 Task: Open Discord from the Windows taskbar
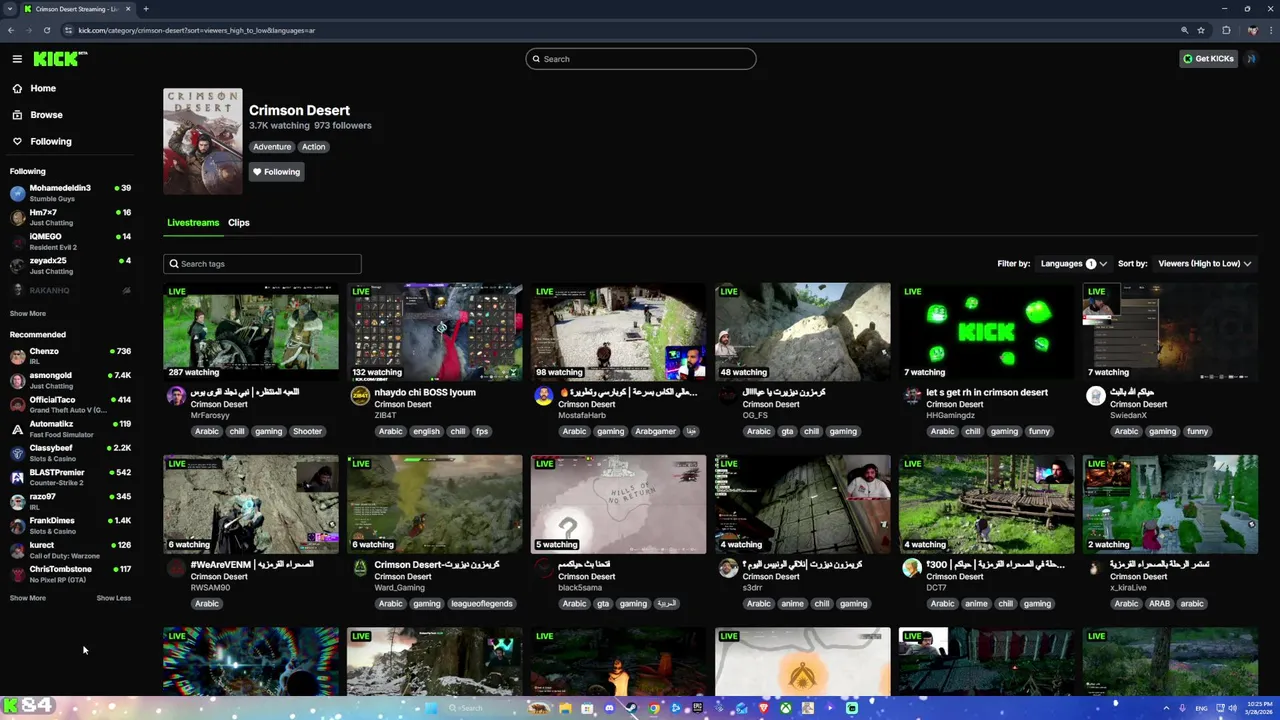609,708
